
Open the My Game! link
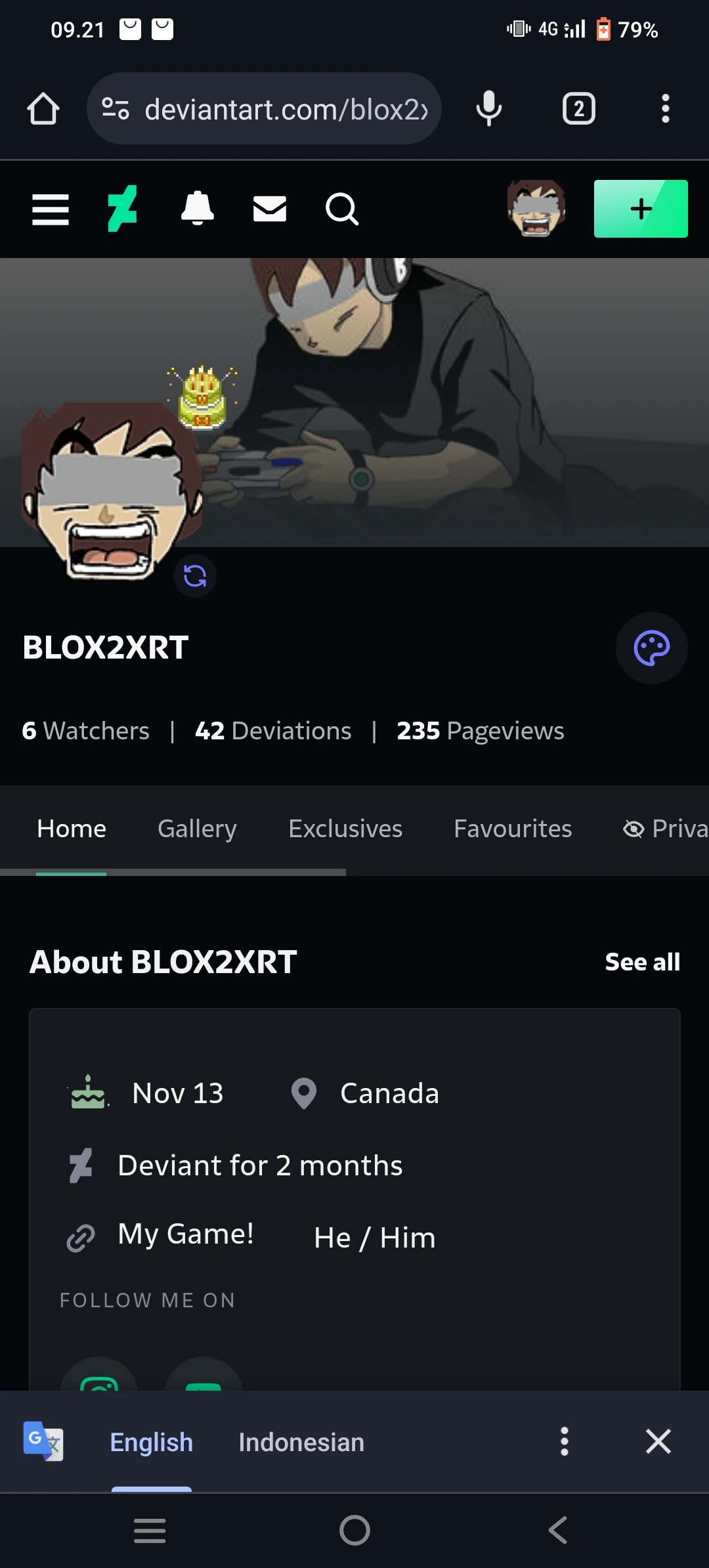coord(186,1234)
